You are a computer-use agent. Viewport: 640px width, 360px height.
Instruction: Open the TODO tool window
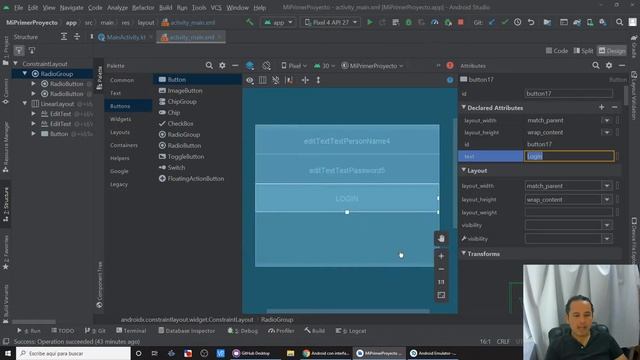coord(62,331)
